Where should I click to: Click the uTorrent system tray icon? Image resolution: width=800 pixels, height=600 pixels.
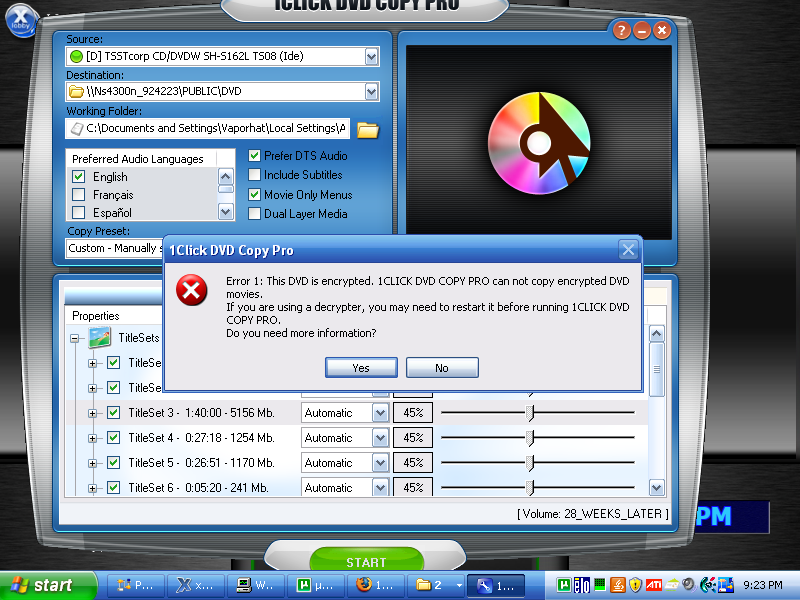click(x=564, y=585)
